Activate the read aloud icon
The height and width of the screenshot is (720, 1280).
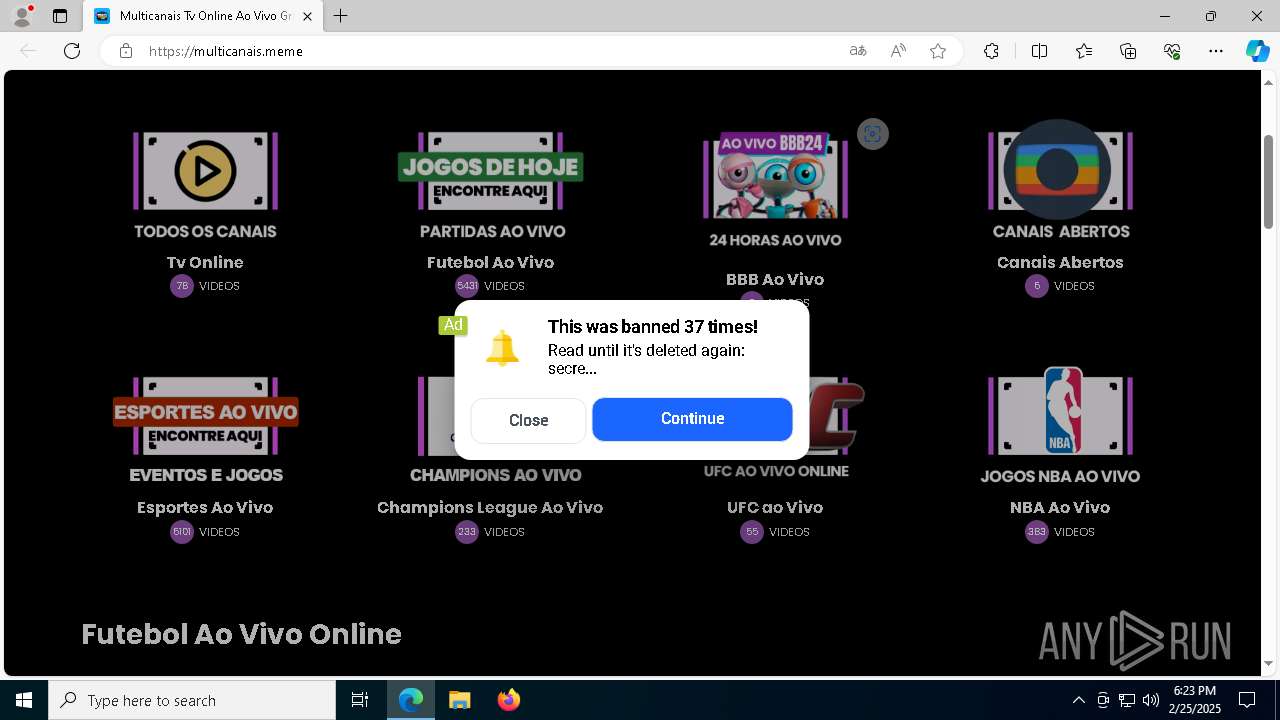[898, 51]
